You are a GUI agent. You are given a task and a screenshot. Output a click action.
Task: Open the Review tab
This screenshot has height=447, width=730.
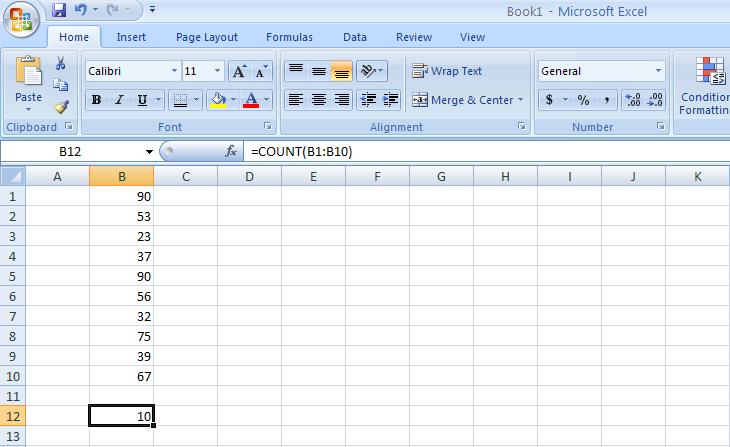[414, 37]
